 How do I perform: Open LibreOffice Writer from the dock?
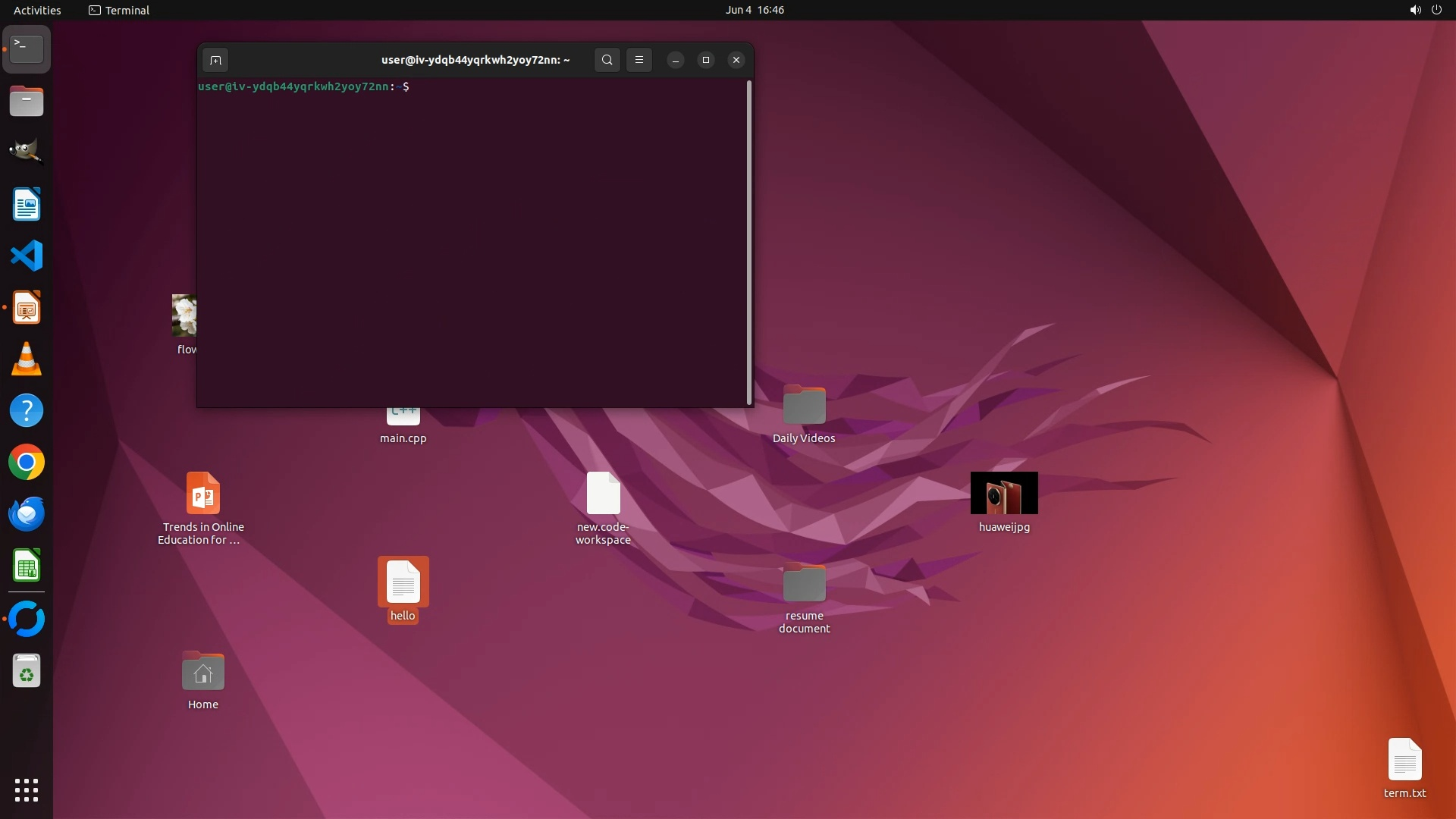tap(27, 204)
